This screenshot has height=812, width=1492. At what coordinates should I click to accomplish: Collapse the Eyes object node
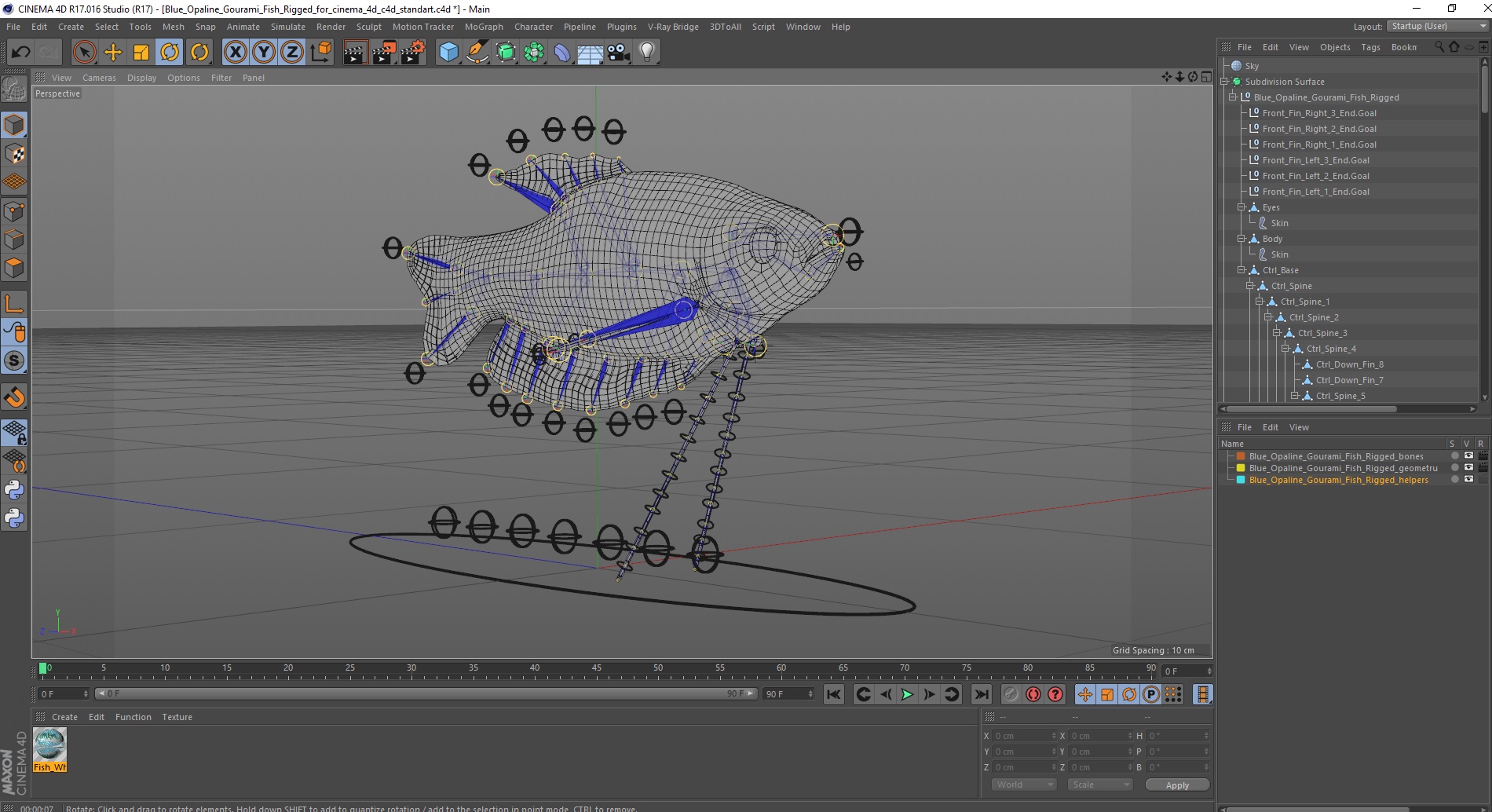coord(1242,207)
